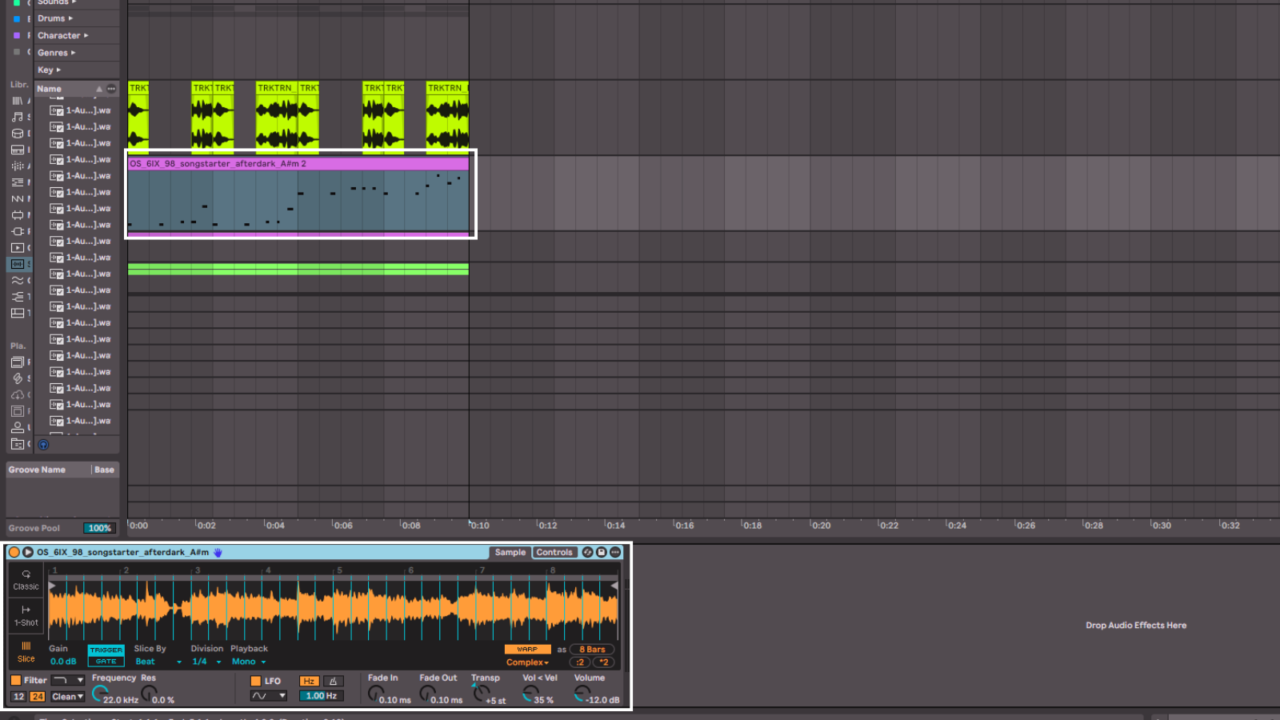Switch to the Sample tab in Simpler

pyautogui.click(x=510, y=552)
